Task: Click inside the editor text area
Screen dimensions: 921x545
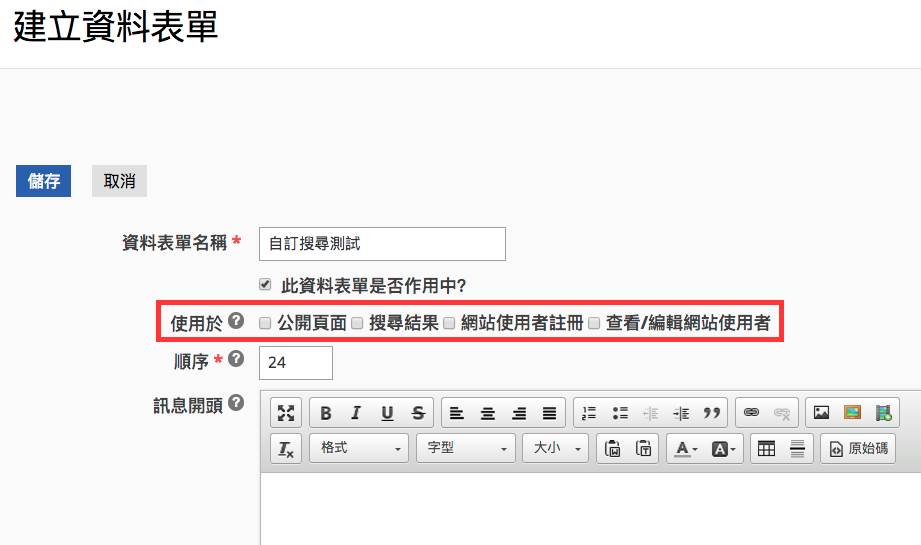Action: [590, 509]
